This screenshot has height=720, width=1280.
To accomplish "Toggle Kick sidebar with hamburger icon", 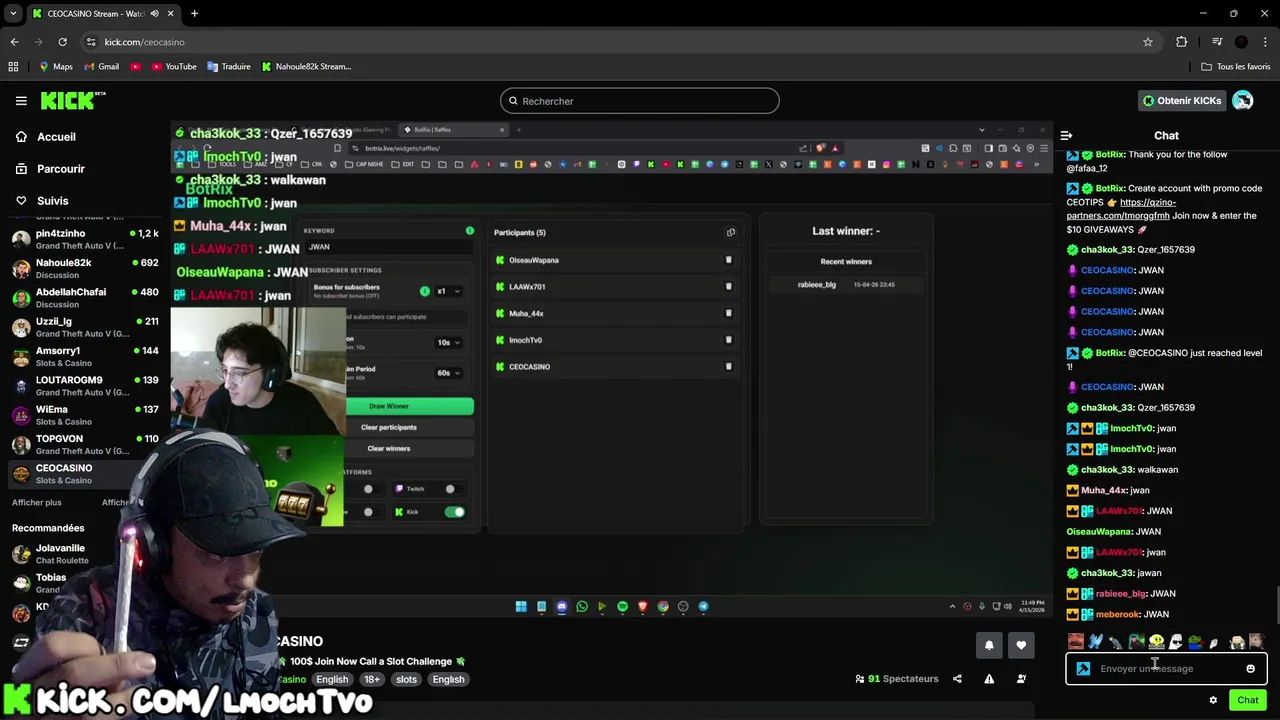I will click(x=21, y=101).
